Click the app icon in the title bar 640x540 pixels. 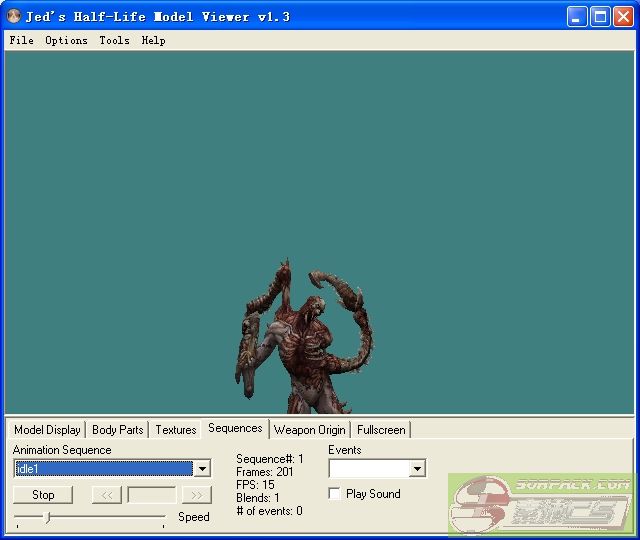[x=14, y=16]
